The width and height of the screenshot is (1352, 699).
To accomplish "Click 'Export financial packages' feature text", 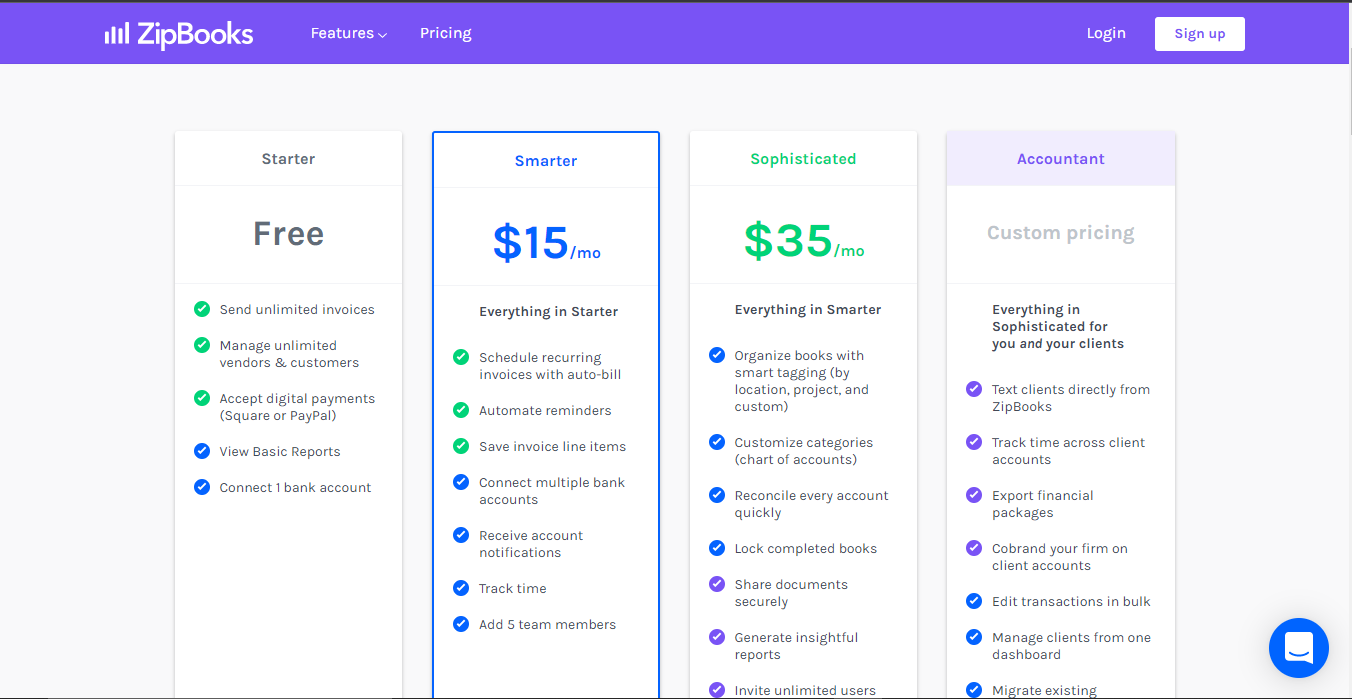I will [1043, 504].
